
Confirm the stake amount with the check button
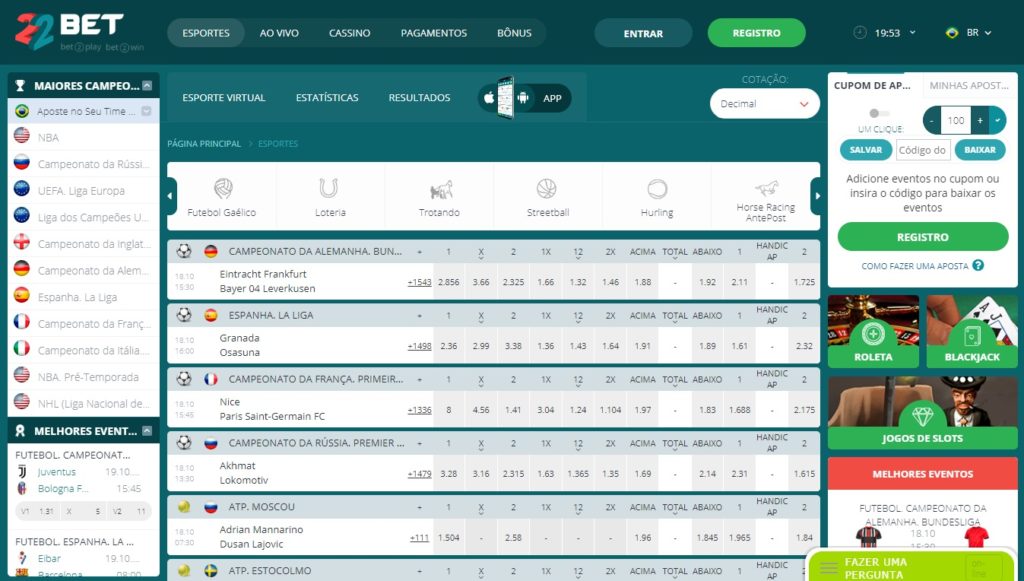click(997, 120)
